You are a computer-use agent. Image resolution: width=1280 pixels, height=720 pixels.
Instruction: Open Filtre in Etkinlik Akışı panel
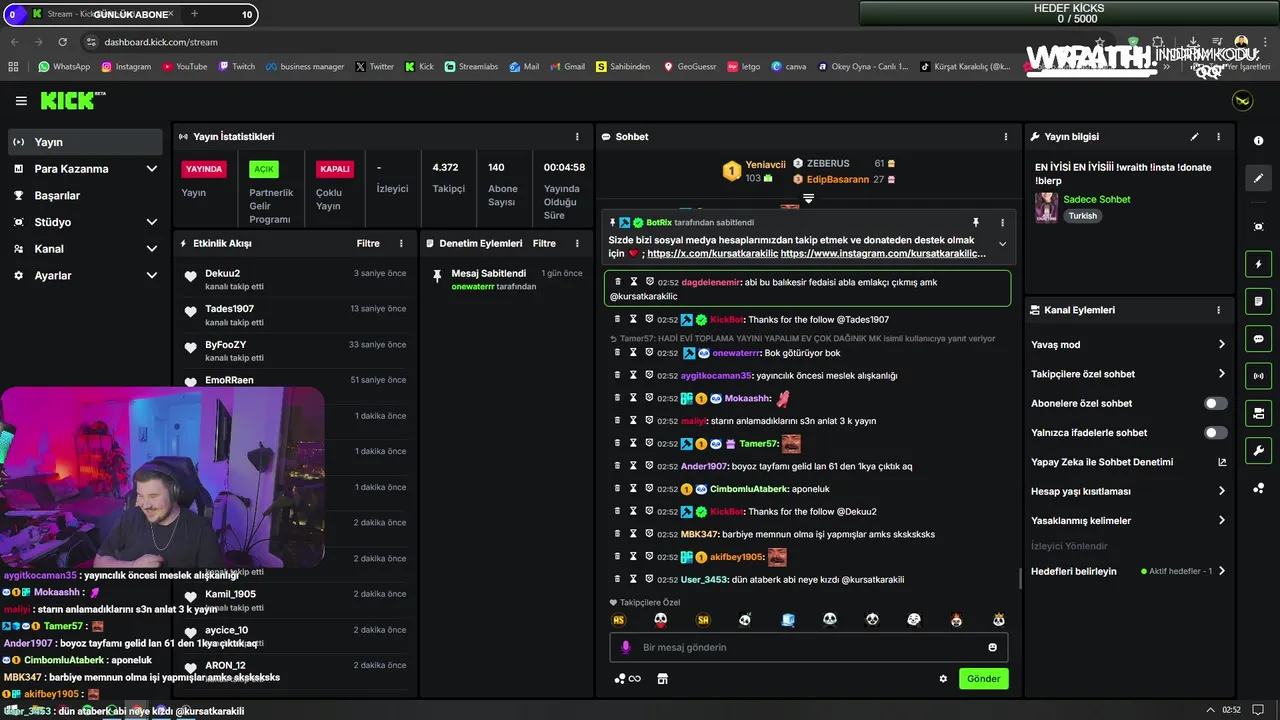click(368, 243)
